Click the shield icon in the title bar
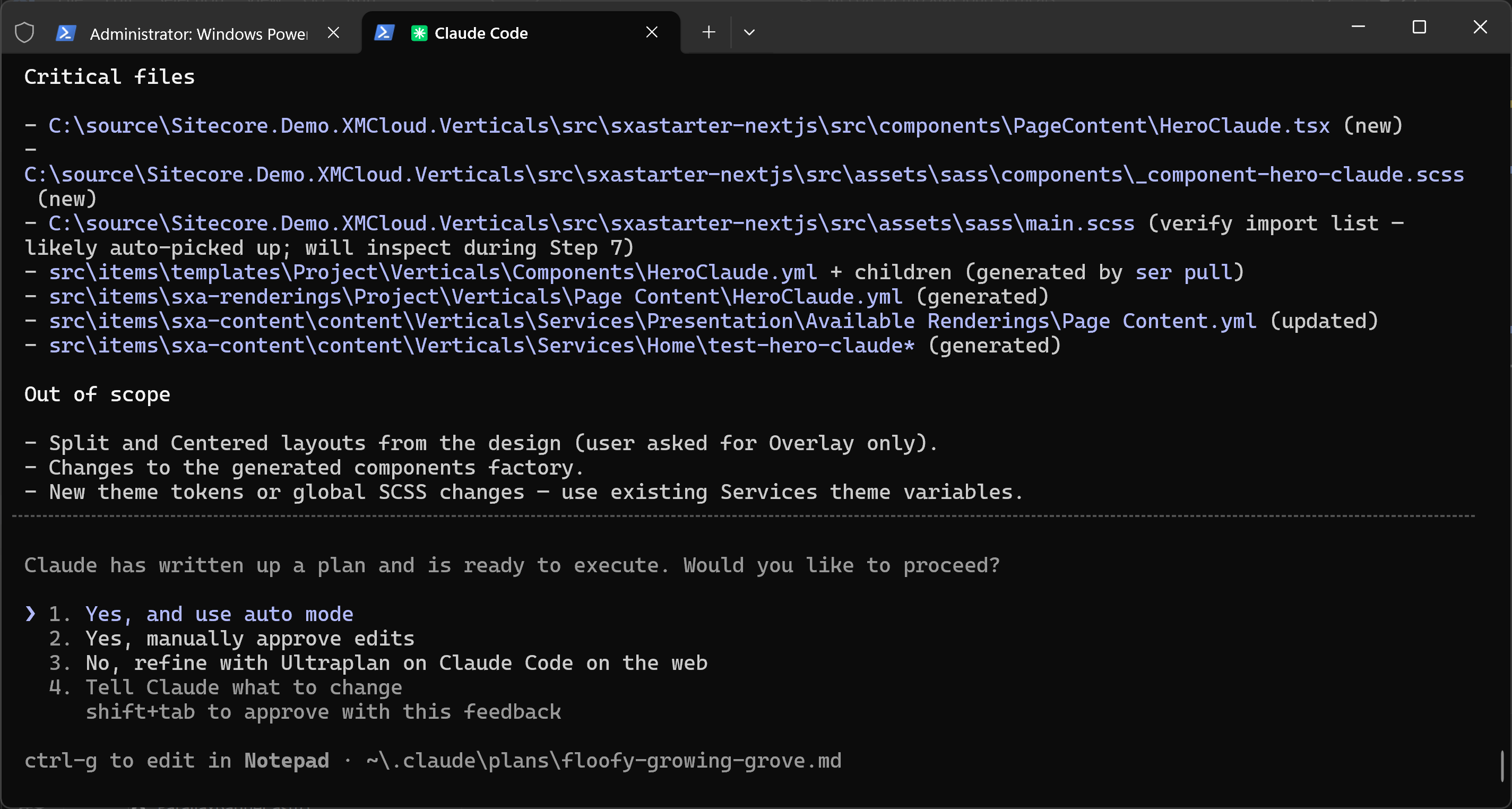This screenshot has height=809, width=1512. (x=24, y=33)
